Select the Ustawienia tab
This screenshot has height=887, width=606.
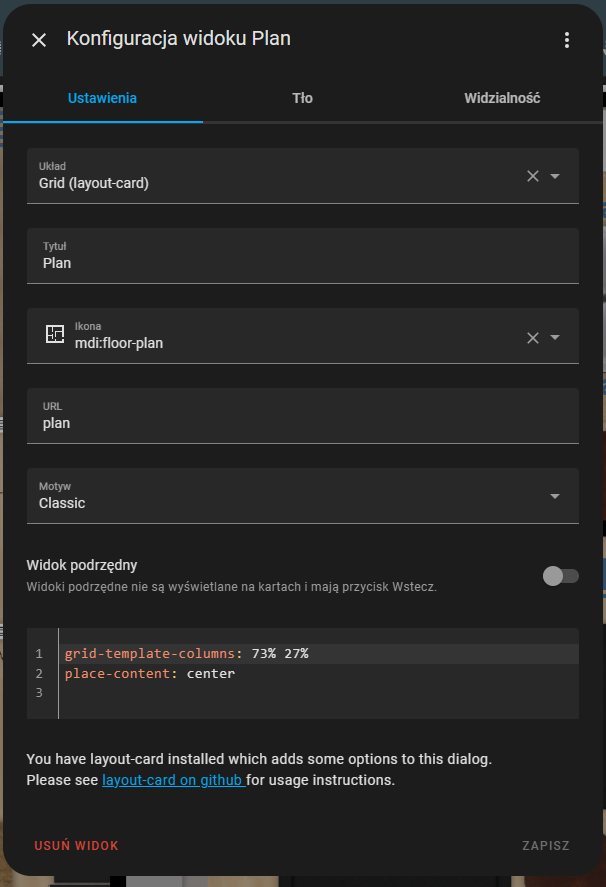(x=102, y=98)
